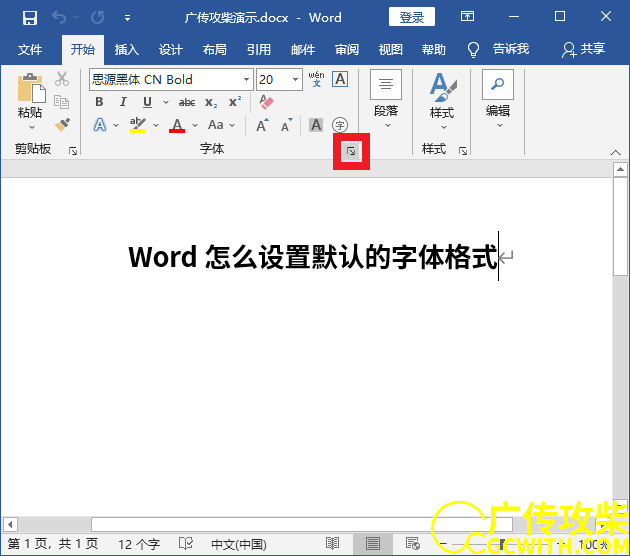Apply text effects outlined A
This screenshot has width=630, height=556.
100,125
